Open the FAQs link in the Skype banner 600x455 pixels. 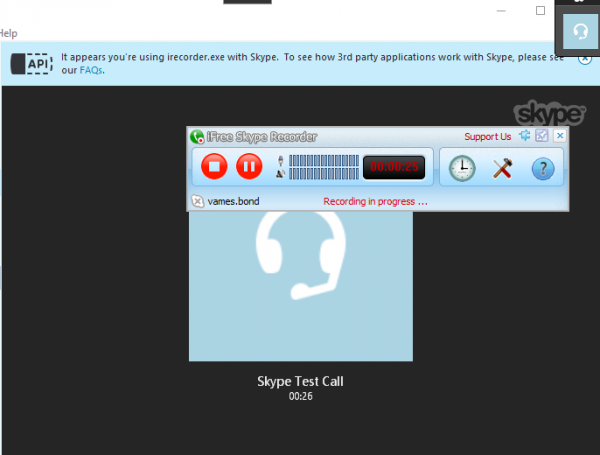click(x=91, y=70)
